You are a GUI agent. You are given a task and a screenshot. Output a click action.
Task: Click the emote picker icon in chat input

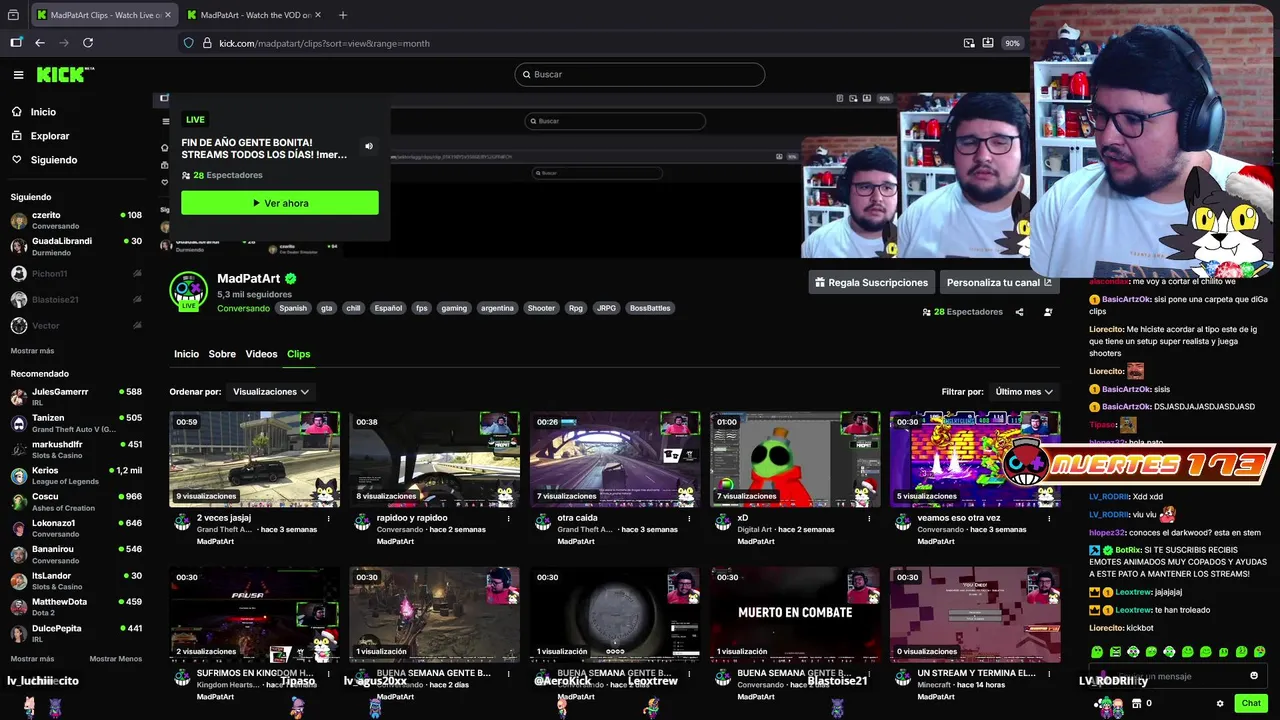point(1254,676)
